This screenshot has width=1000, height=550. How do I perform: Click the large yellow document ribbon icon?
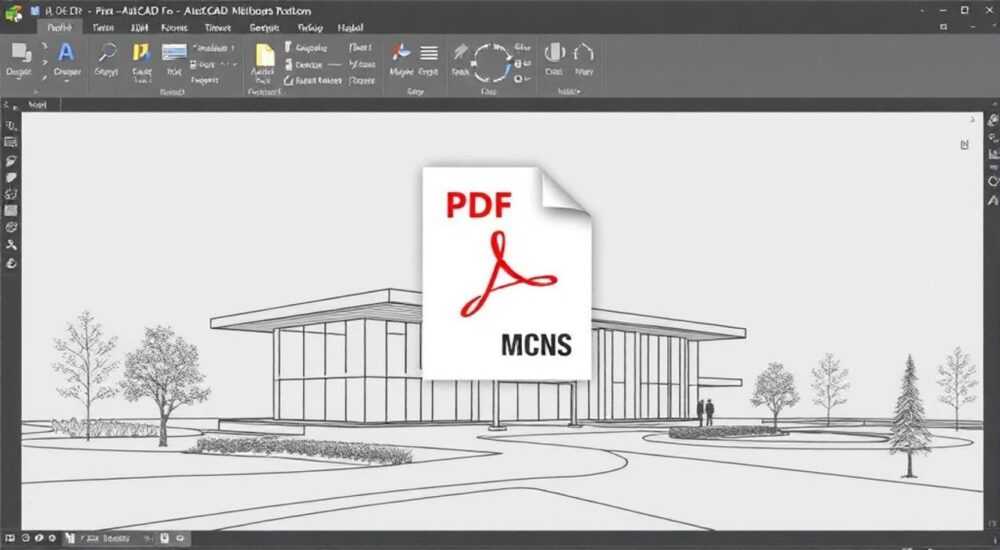(265, 55)
